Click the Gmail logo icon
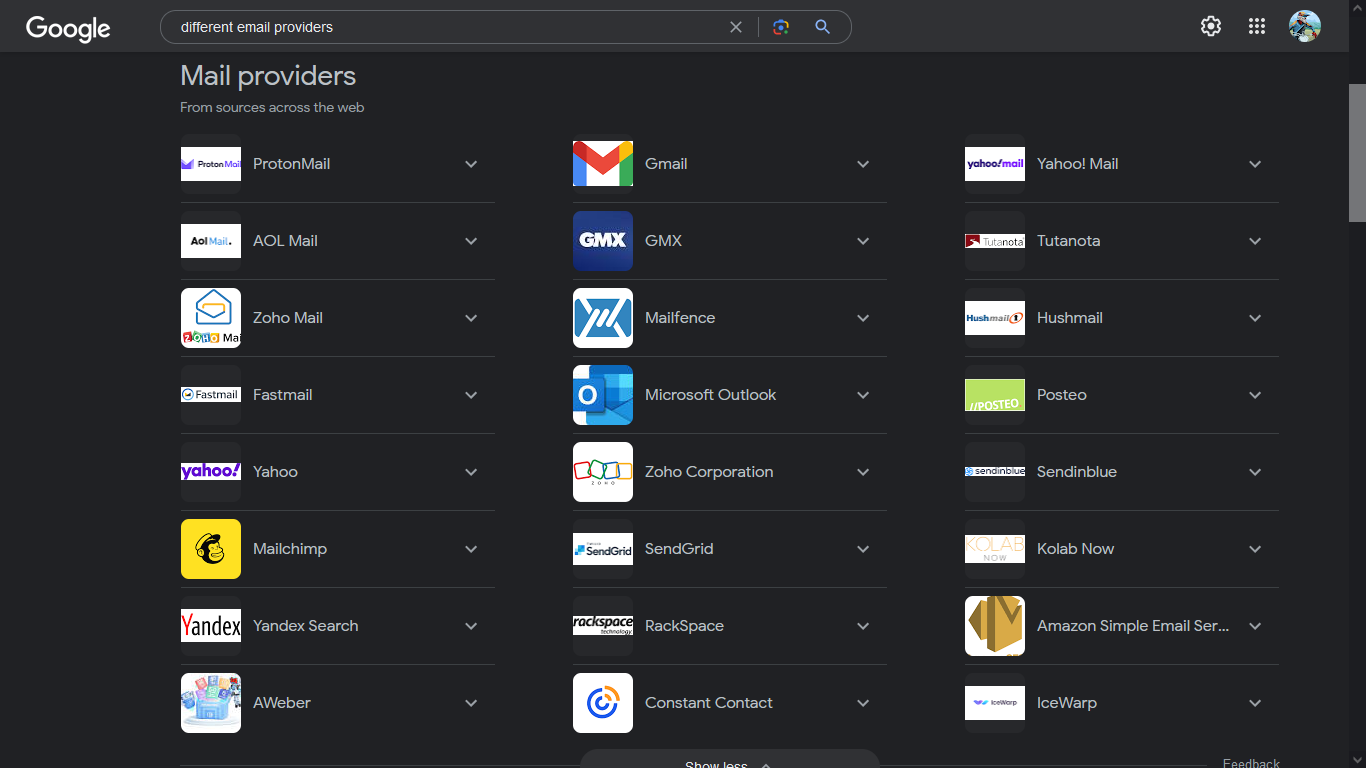The width and height of the screenshot is (1366, 768). (603, 164)
